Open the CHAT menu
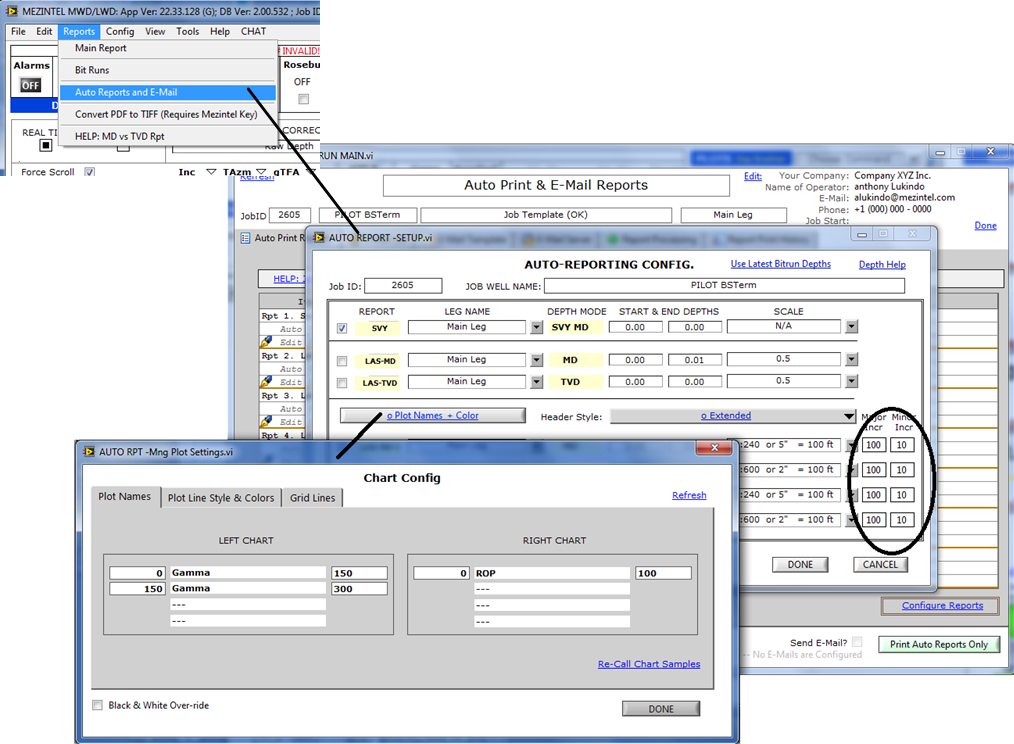The width and height of the screenshot is (1014, 744). 254,31
